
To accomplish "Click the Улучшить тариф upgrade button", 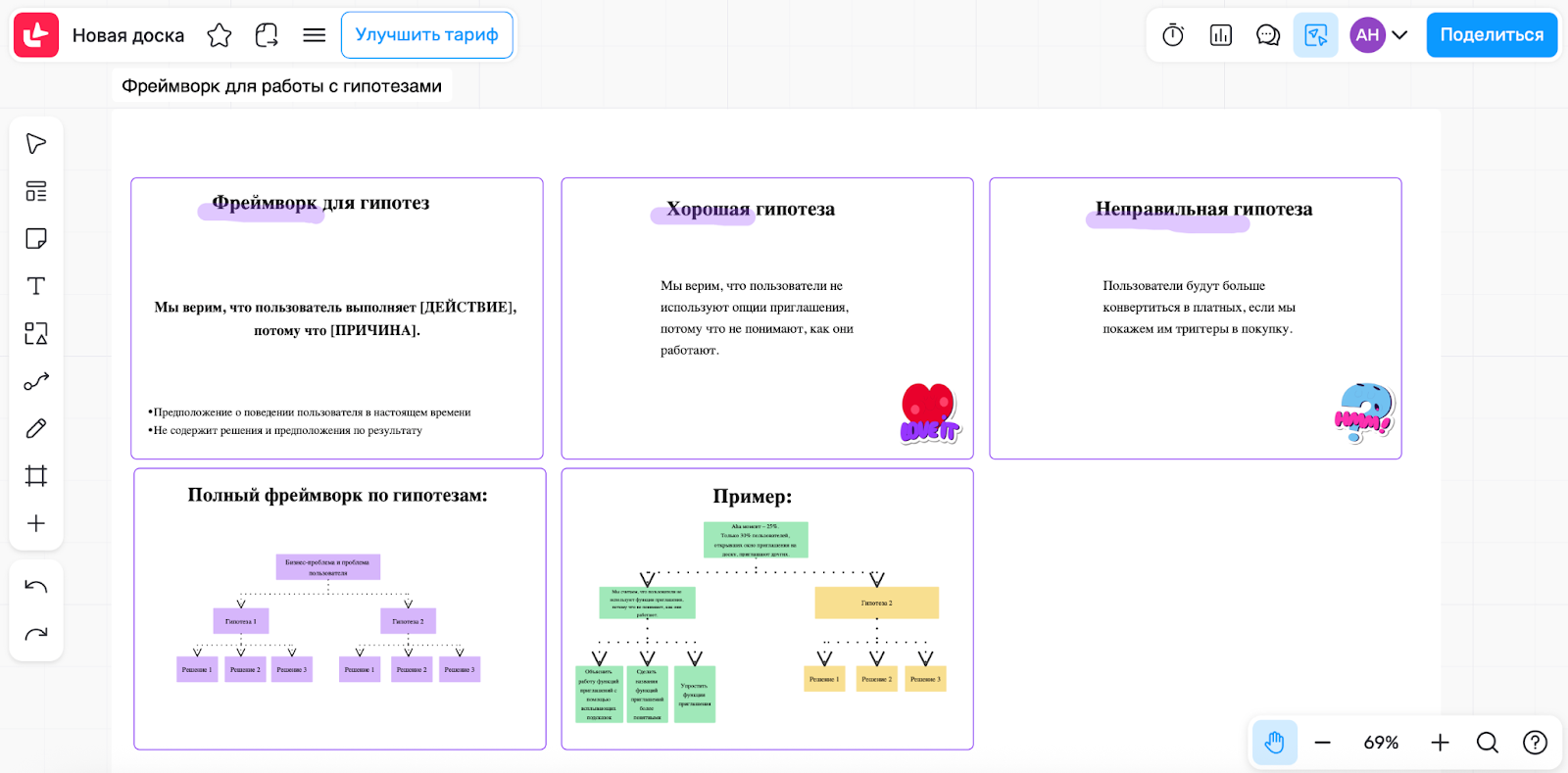I will (x=426, y=35).
